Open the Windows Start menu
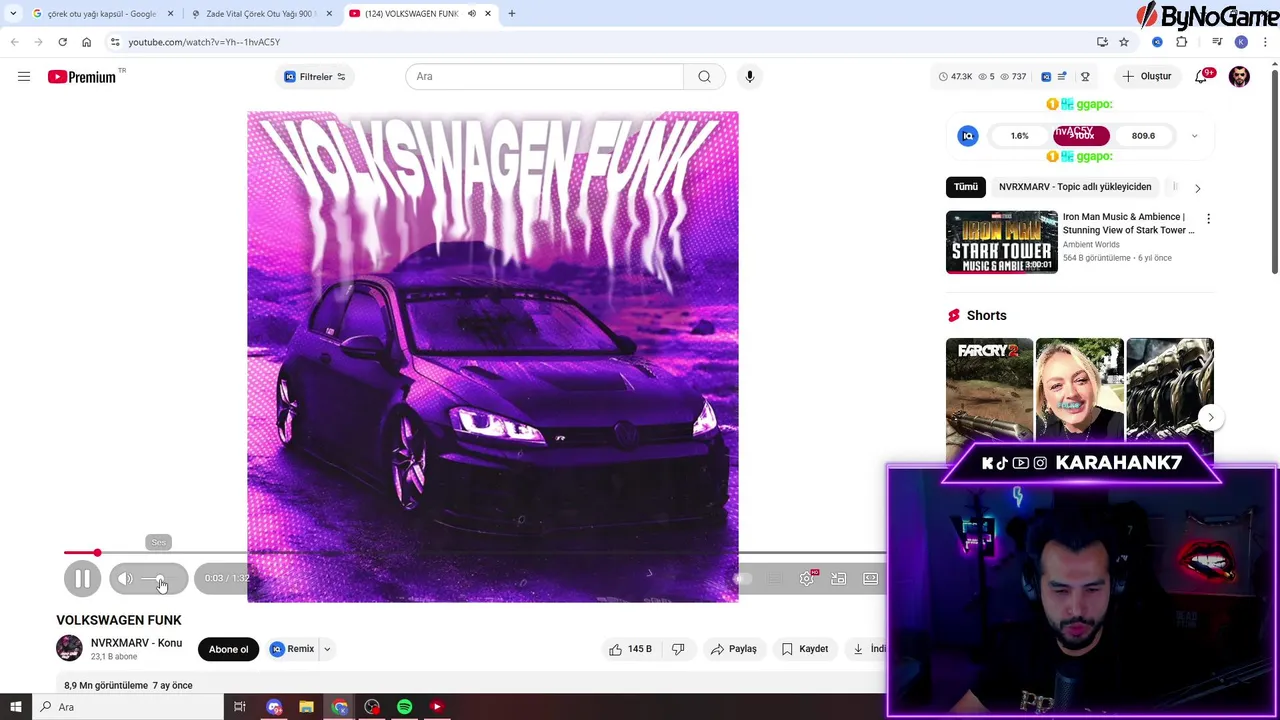Screen dimensions: 1280x720 click(x=15, y=707)
